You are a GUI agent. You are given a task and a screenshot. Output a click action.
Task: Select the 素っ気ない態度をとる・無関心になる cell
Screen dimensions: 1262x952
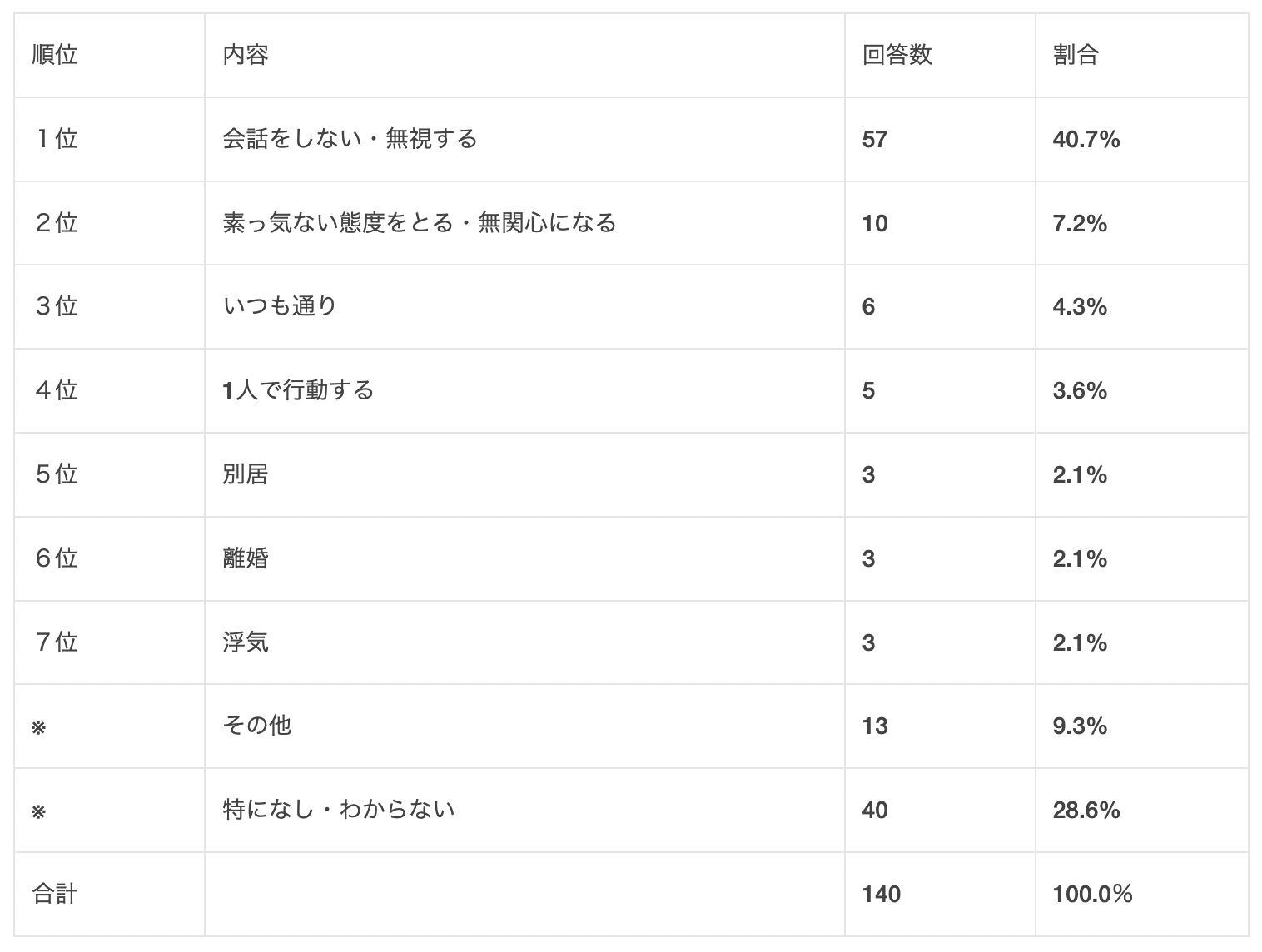click(420, 222)
